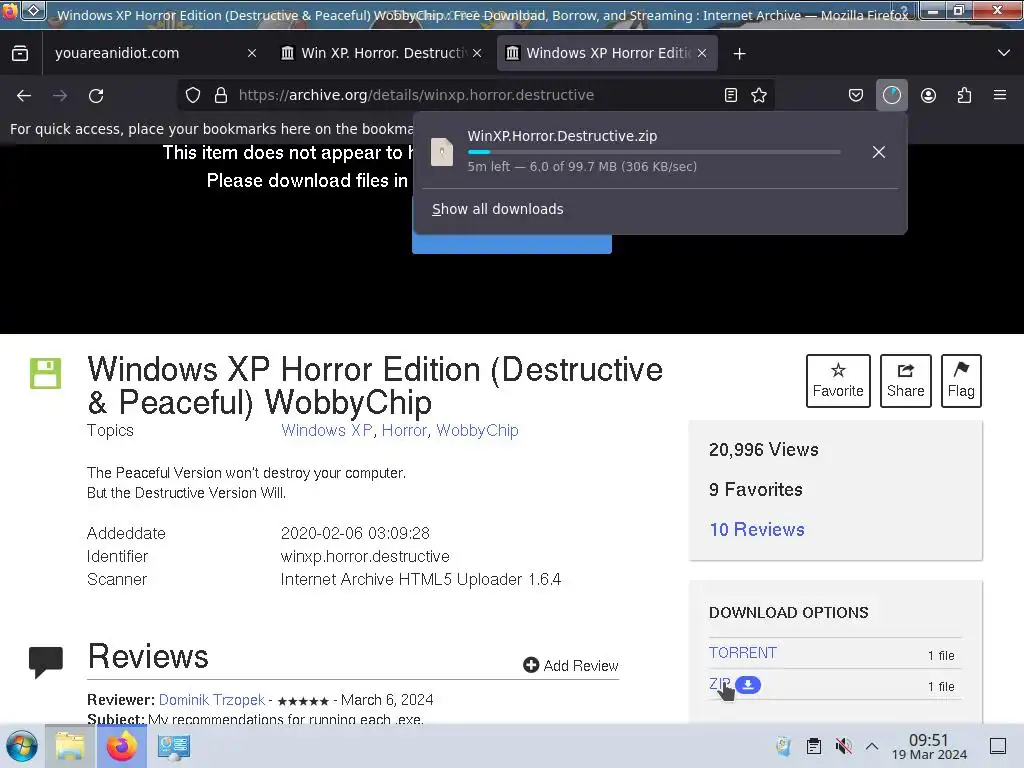Open tracking protection shield icon
This screenshot has height=768, width=1024.
point(193,95)
